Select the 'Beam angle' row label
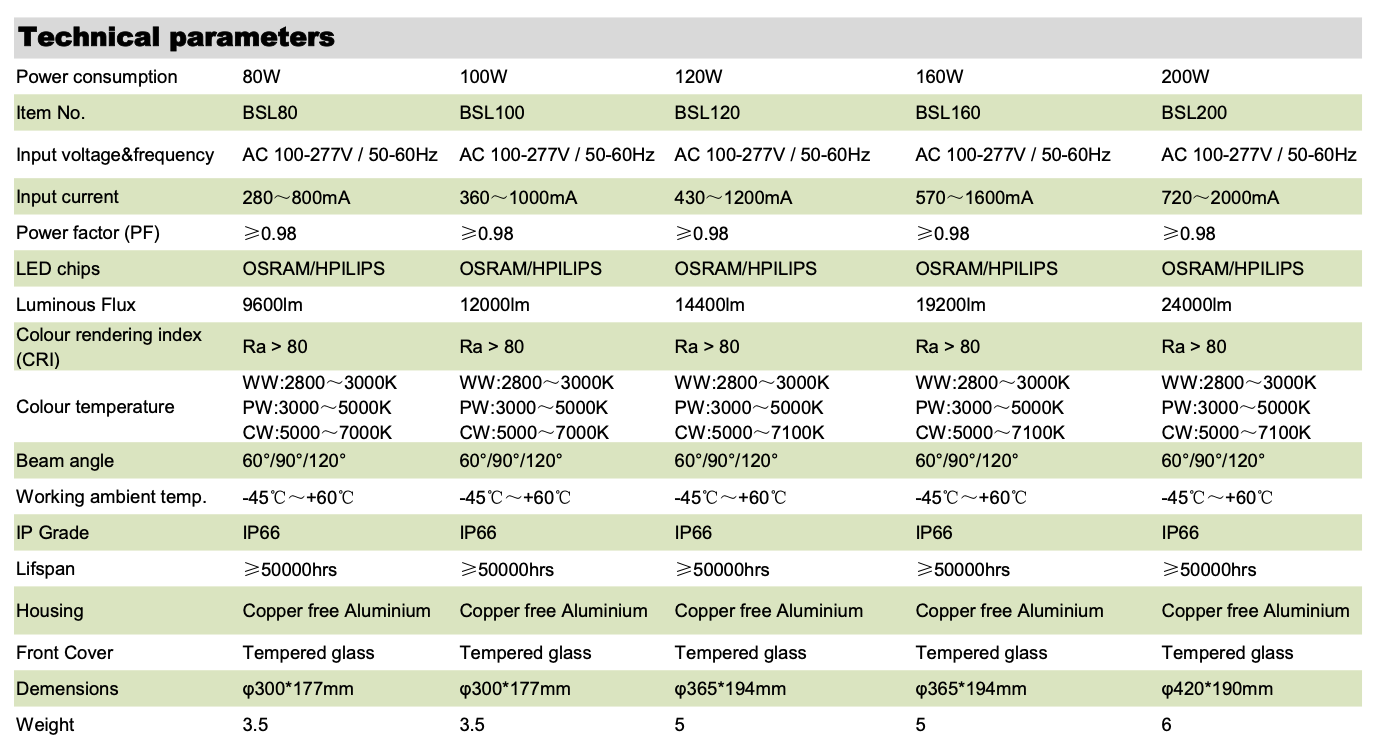1374x748 pixels. click(65, 461)
